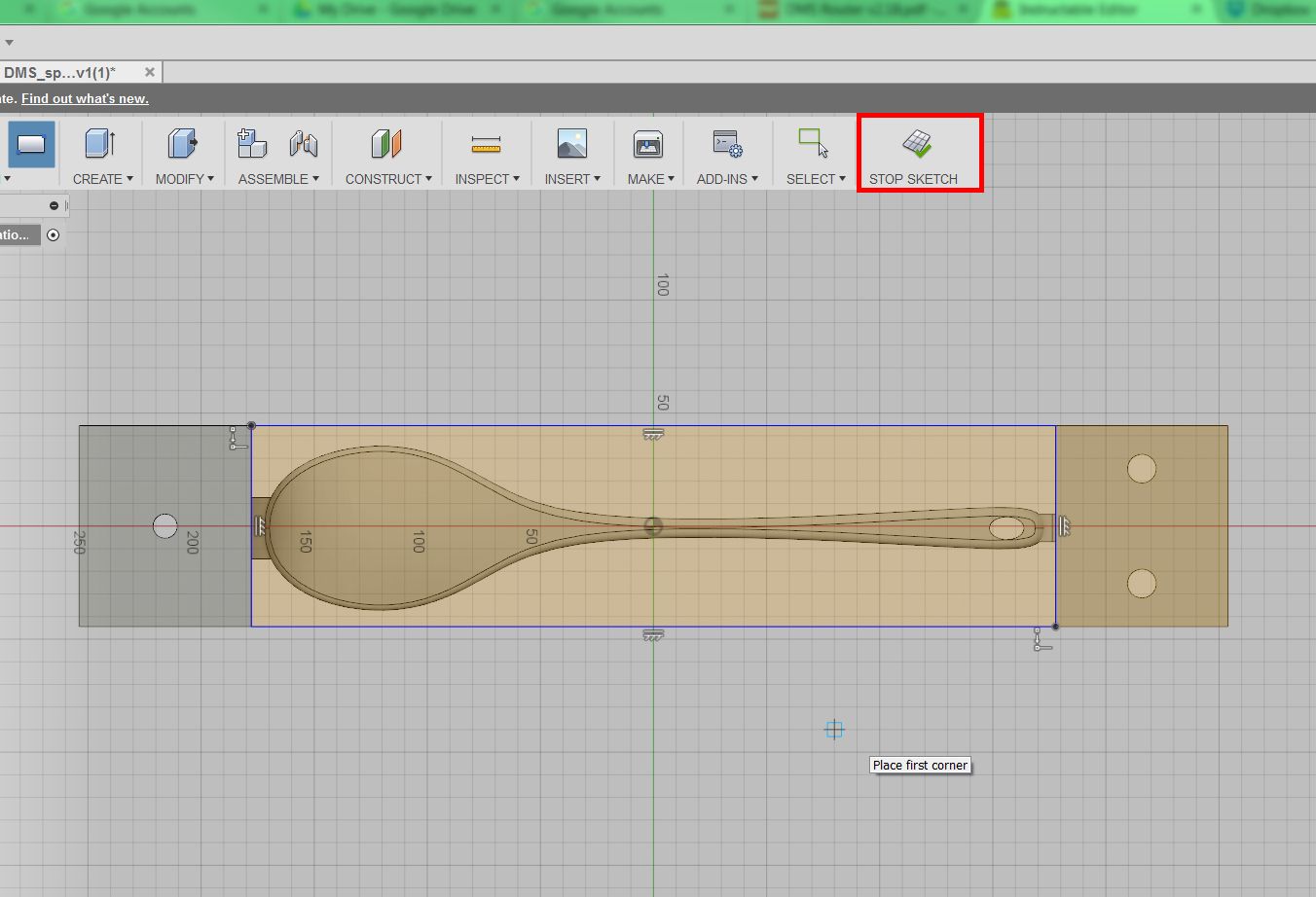Viewport: 1316px width, 897px height.
Task: Open the INSERT dropdown menu
Action: [x=572, y=179]
